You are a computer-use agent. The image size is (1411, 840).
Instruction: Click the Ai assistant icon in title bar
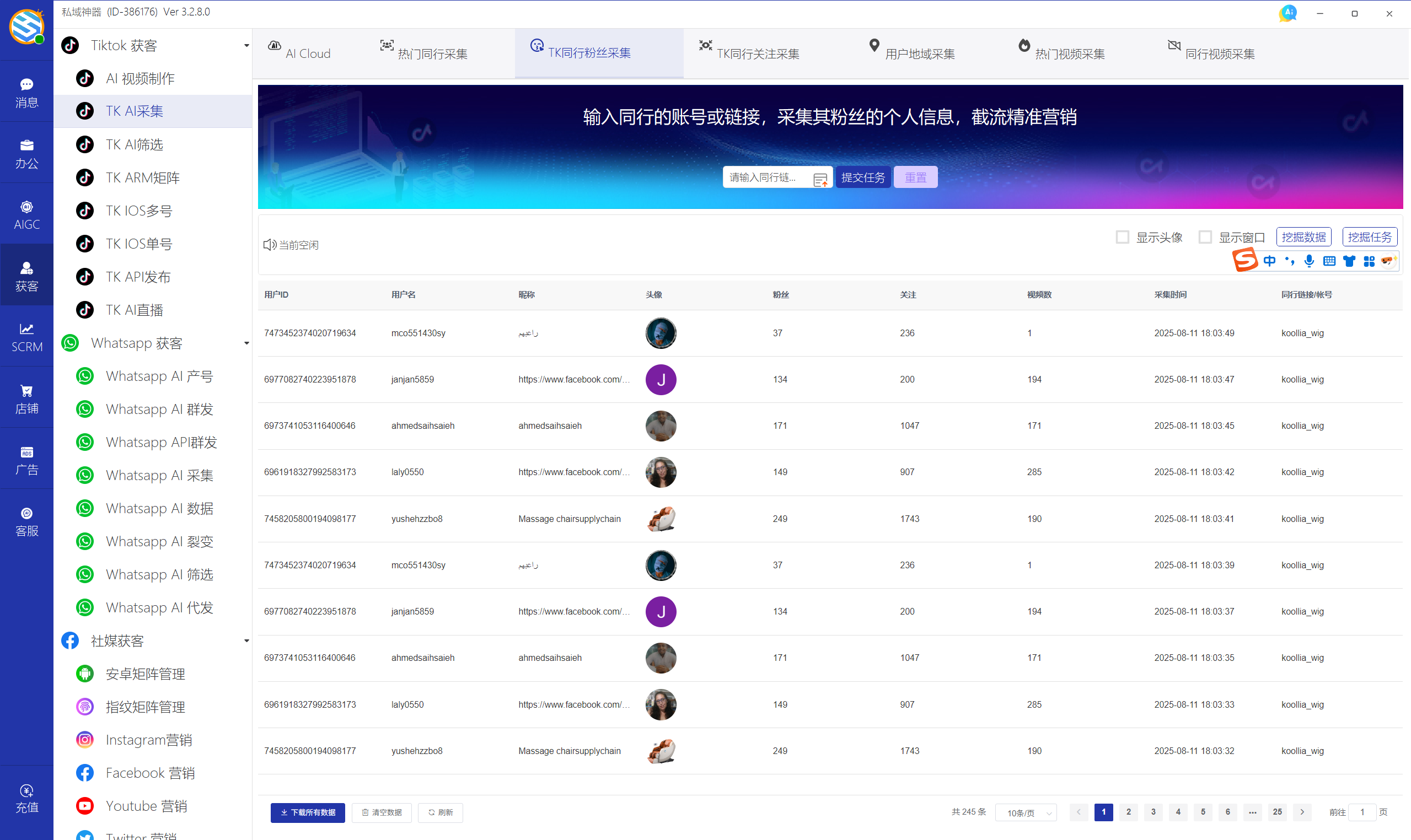pyautogui.click(x=1287, y=13)
